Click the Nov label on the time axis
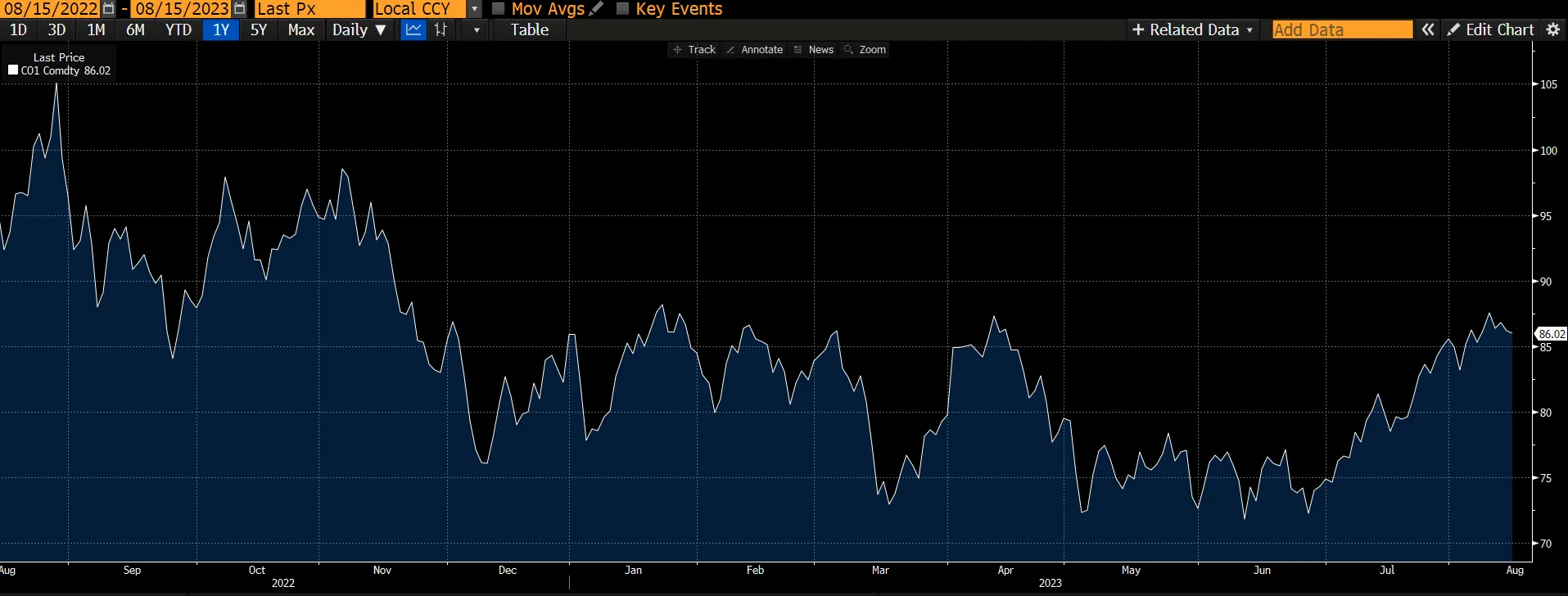1568x596 pixels. coord(382,570)
